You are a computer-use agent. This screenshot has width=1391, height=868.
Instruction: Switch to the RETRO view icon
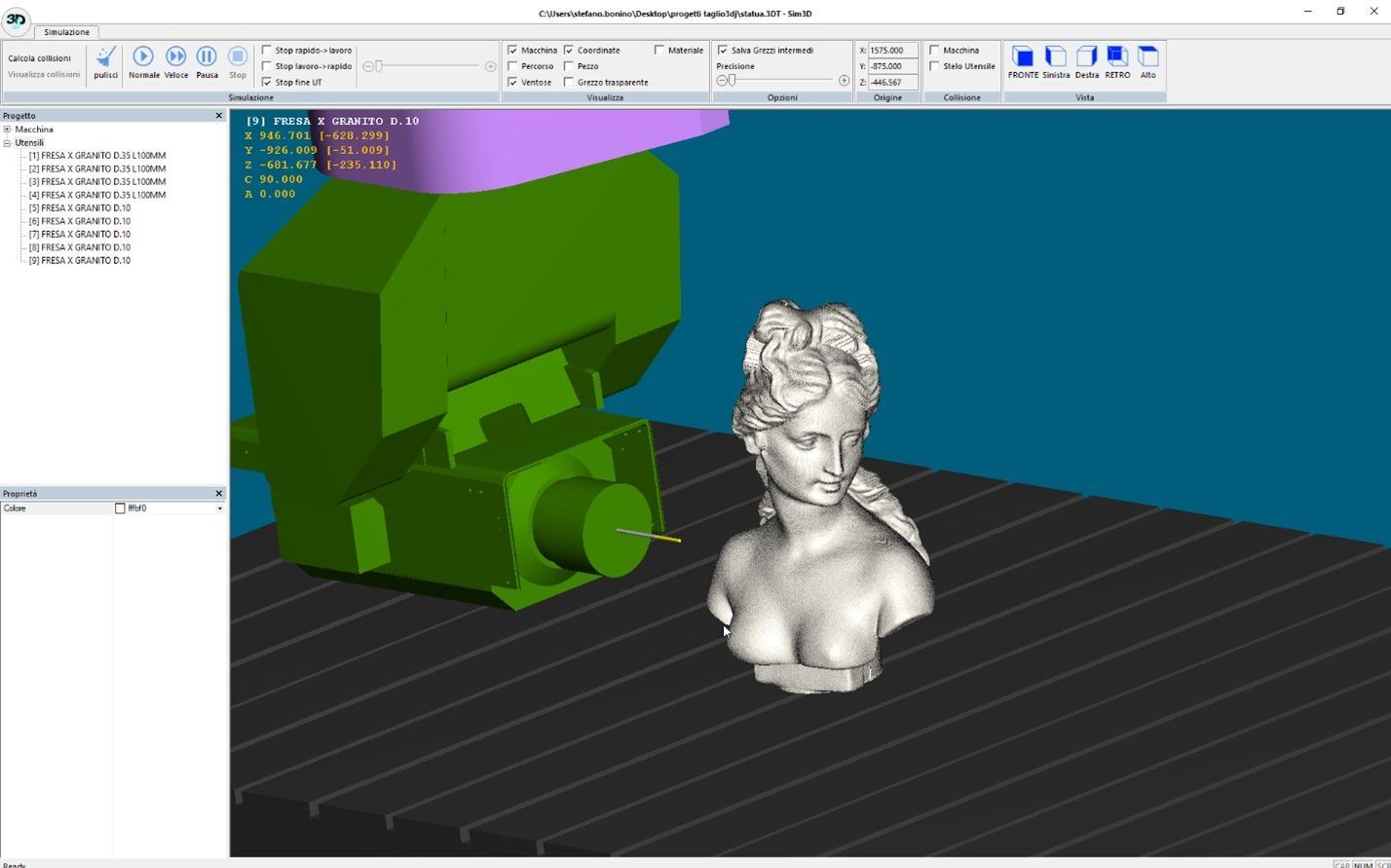[x=1117, y=57]
